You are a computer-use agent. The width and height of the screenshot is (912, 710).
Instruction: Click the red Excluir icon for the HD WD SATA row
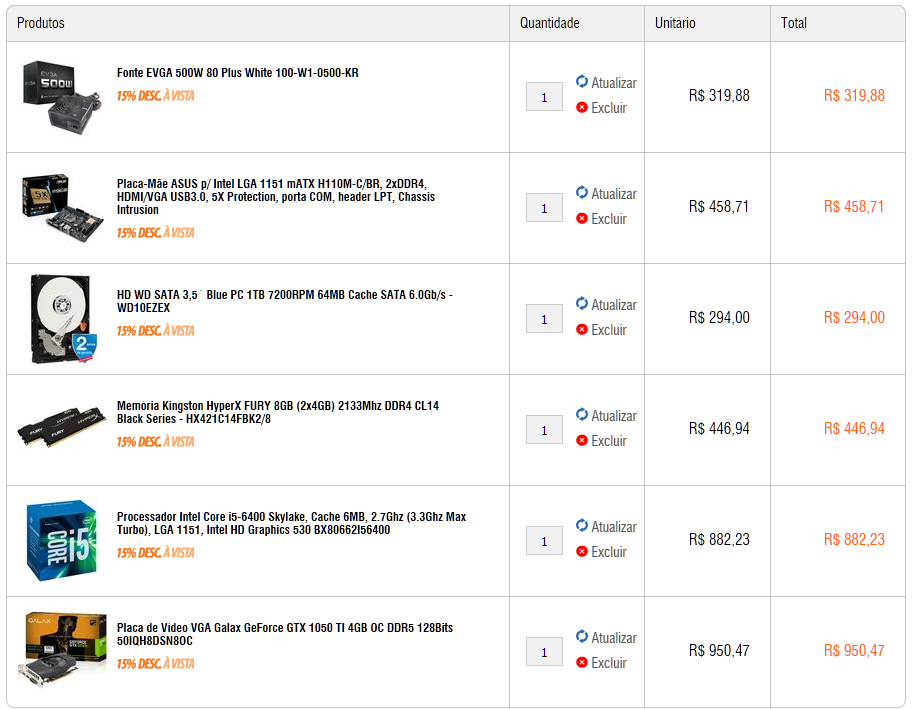[582, 330]
